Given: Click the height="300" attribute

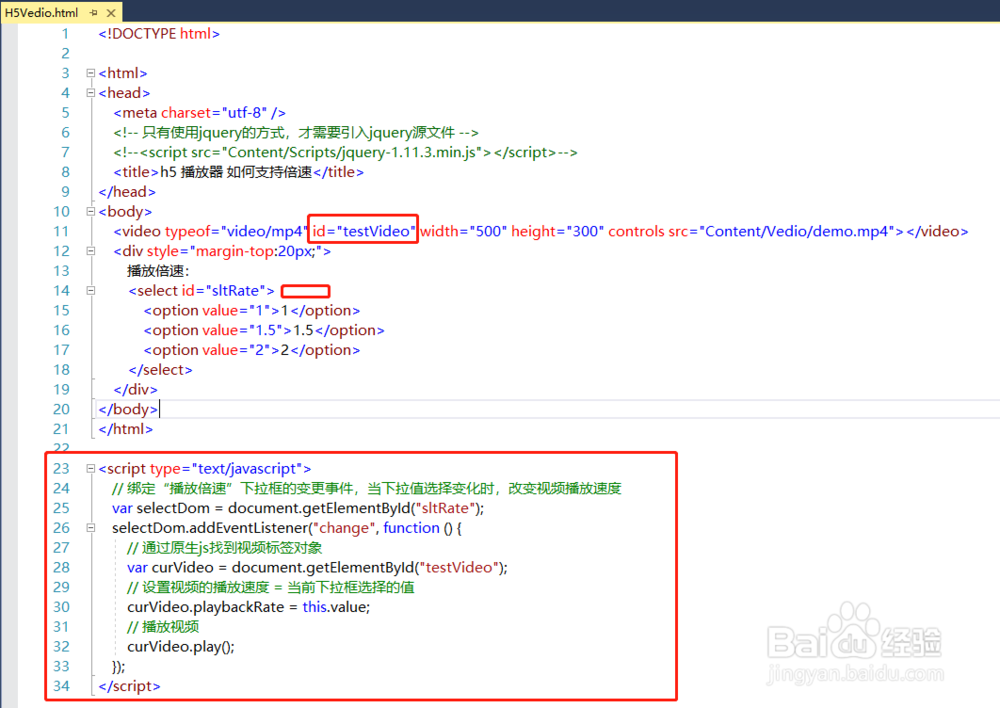Looking at the screenshot, I should 557,232.
